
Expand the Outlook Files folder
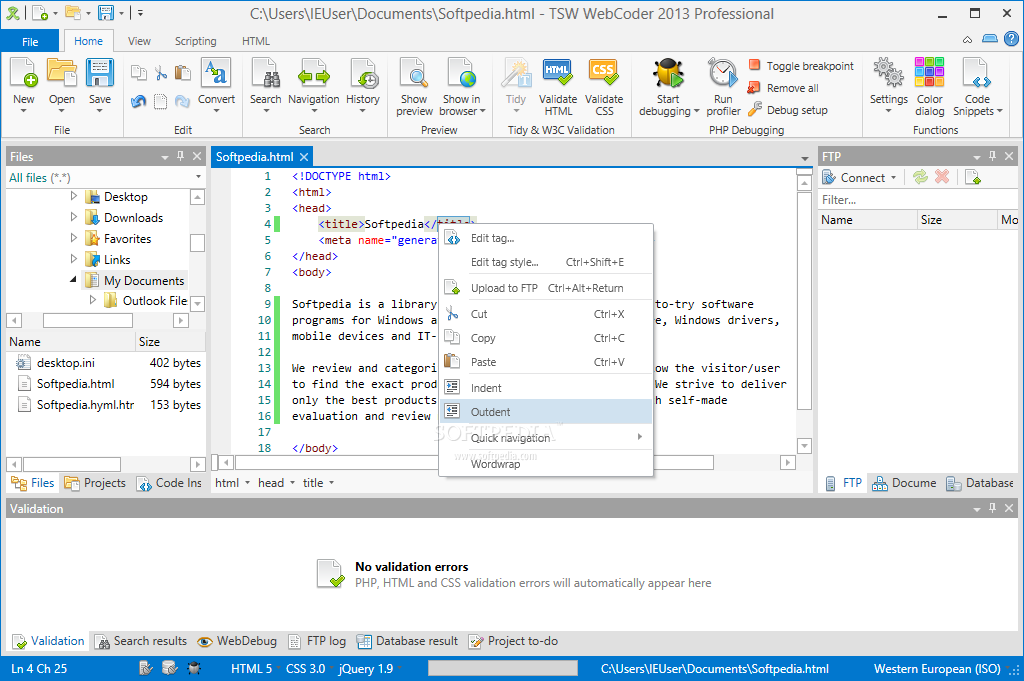click(x=92, y=300)
